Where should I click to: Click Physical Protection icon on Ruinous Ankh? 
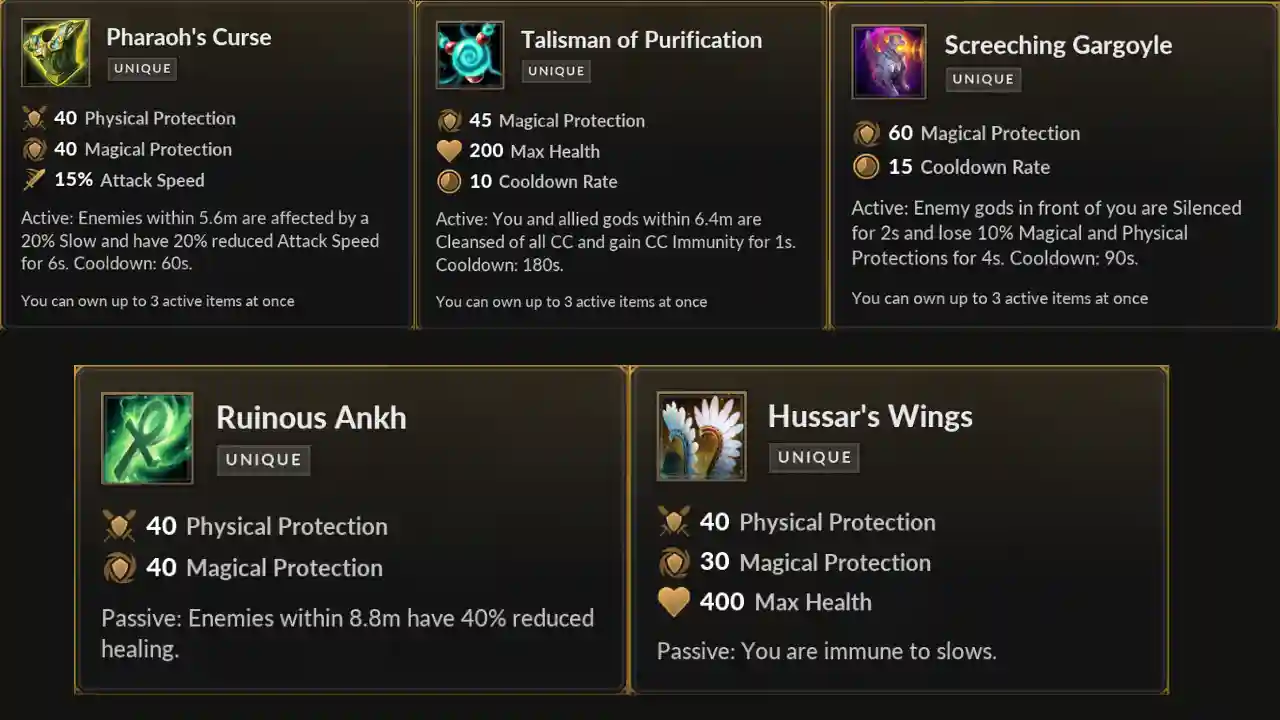pos(119,526)
